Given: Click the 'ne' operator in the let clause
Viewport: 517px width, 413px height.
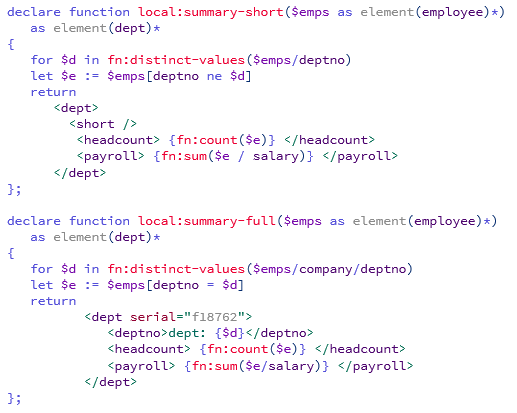Looking at the screenshot, I should click(x=214, y=76).
